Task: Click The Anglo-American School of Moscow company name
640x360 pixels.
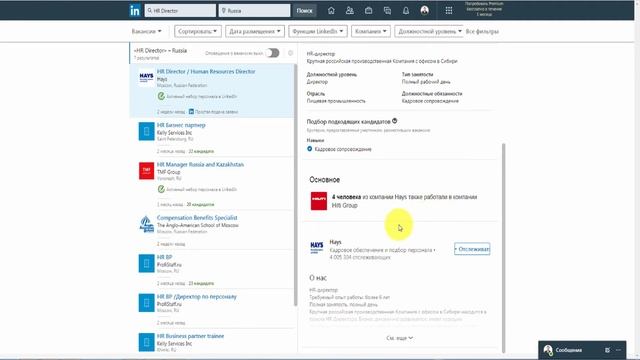Action: pyautogui.click(x=198, y=225)
